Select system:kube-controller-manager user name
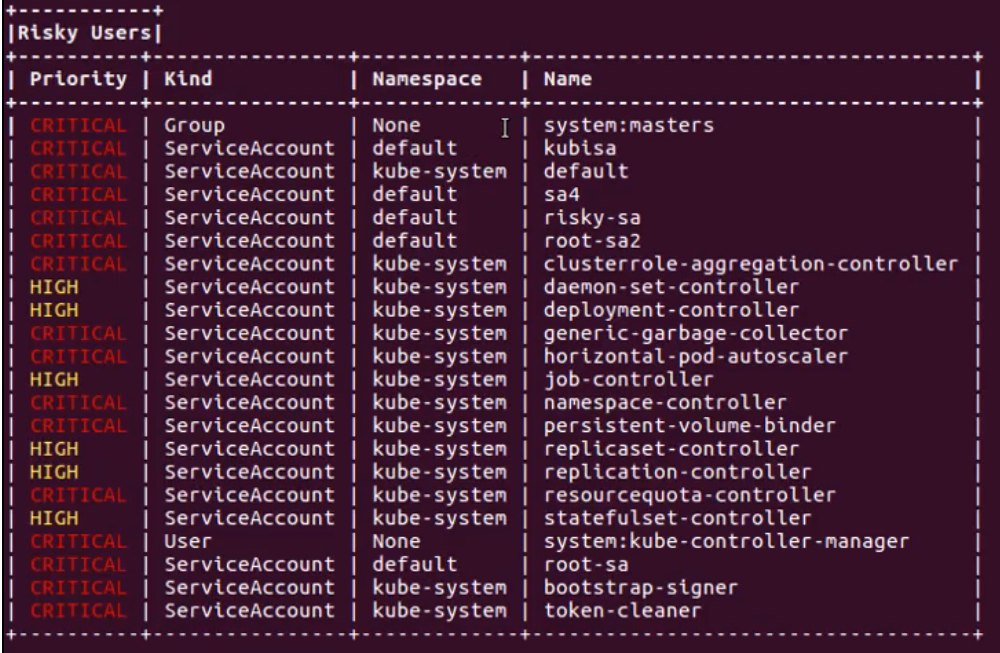The width and height of the screenshot is (1000, 653). (726, 541)
